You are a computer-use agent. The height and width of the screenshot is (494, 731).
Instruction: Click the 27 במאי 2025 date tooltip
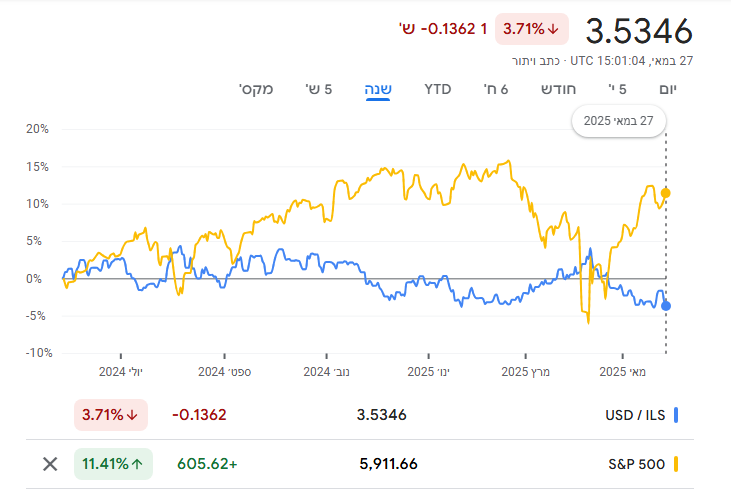[x=619, y=121]
